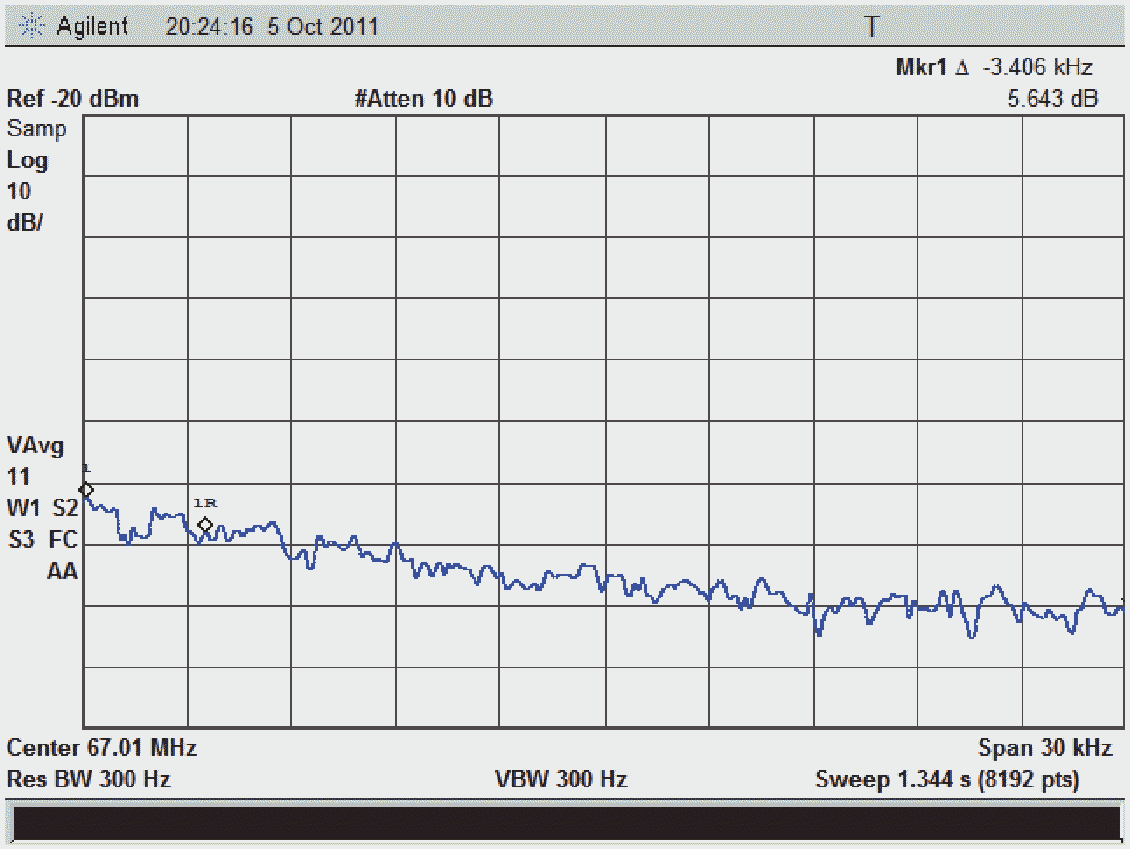Click the T trigger indicator at top
Screen dimensions: 1130x849
tap(872, 26)
